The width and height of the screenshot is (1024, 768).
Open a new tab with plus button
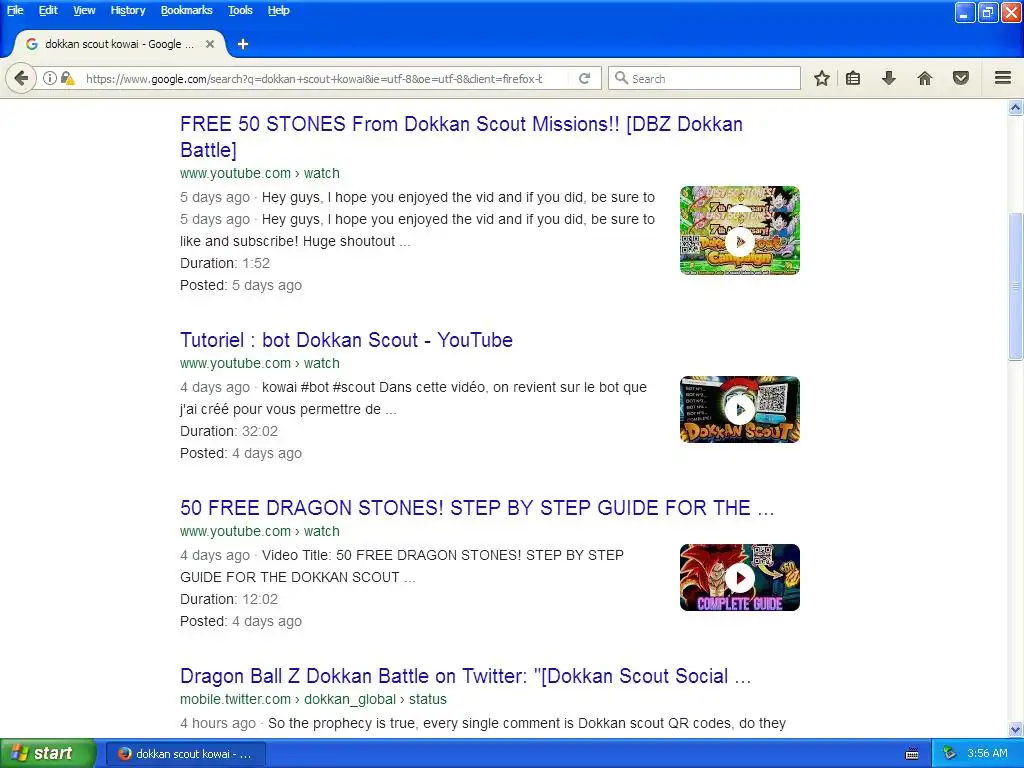[x=243, y=44]
